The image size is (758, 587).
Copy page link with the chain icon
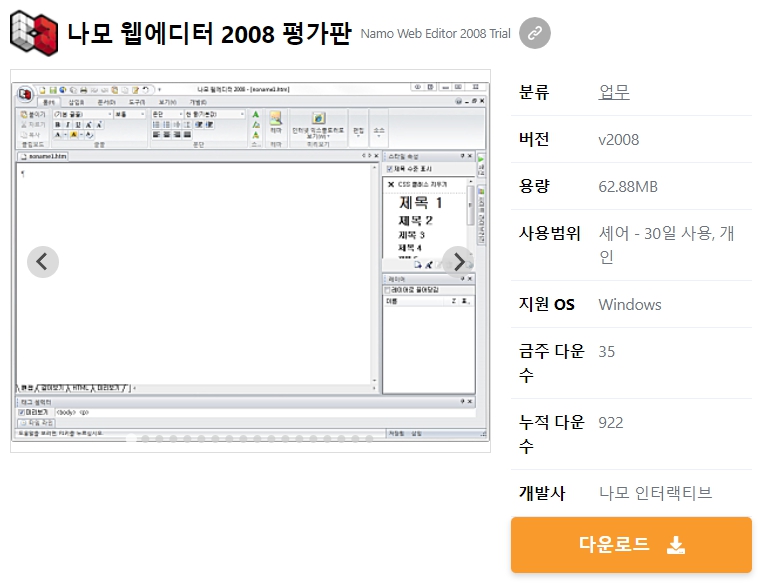tap(535, 33)
